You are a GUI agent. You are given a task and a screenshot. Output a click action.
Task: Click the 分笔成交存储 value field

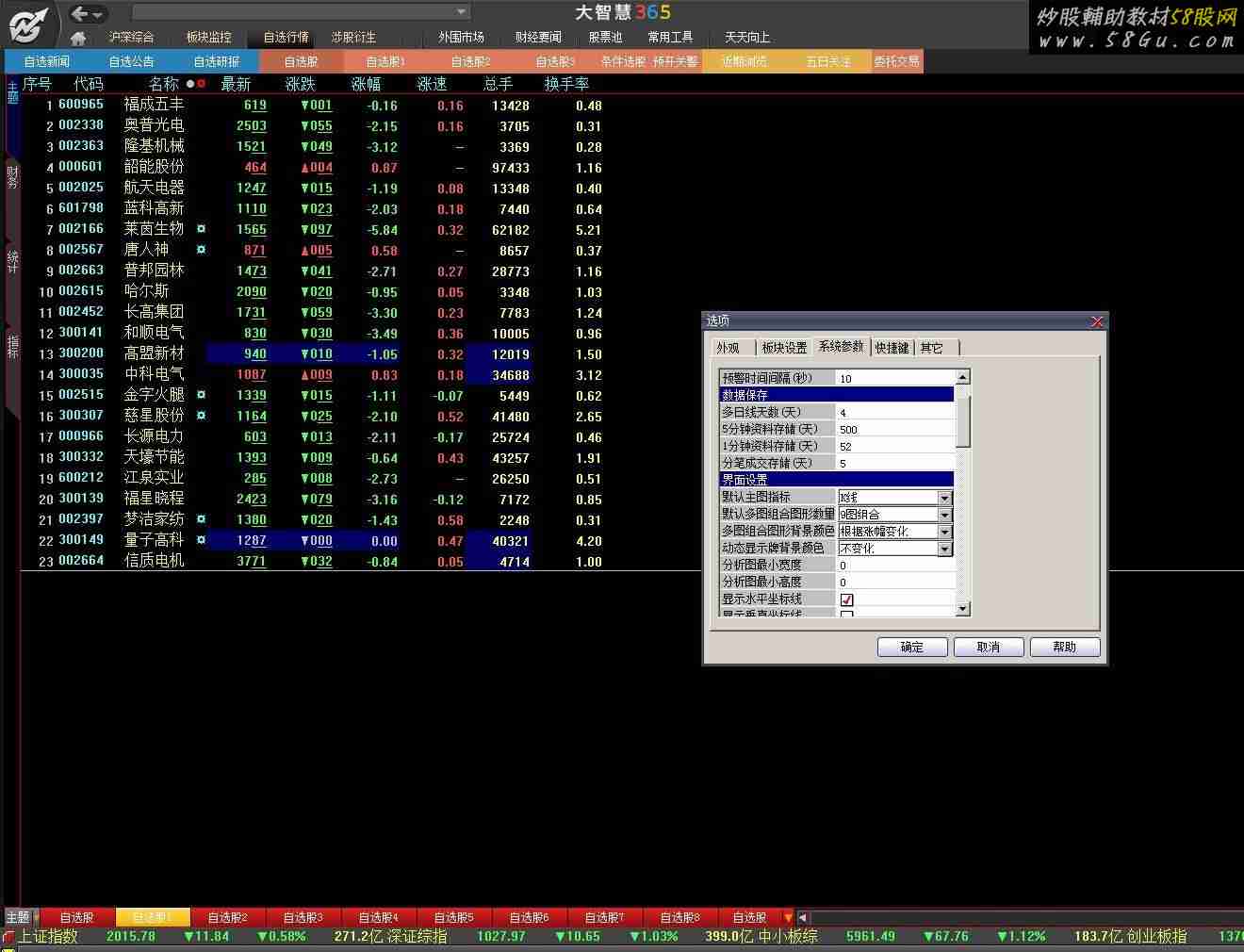coord(895,463)
